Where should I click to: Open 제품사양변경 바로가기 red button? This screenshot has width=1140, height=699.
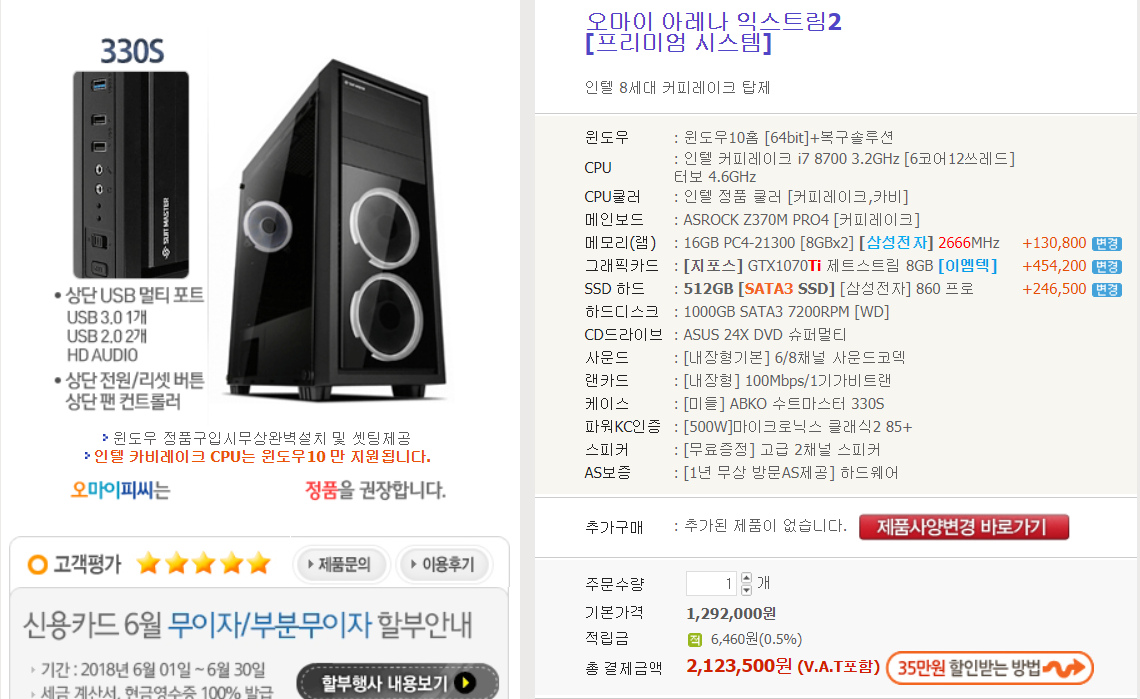click(x=963, y=527)
